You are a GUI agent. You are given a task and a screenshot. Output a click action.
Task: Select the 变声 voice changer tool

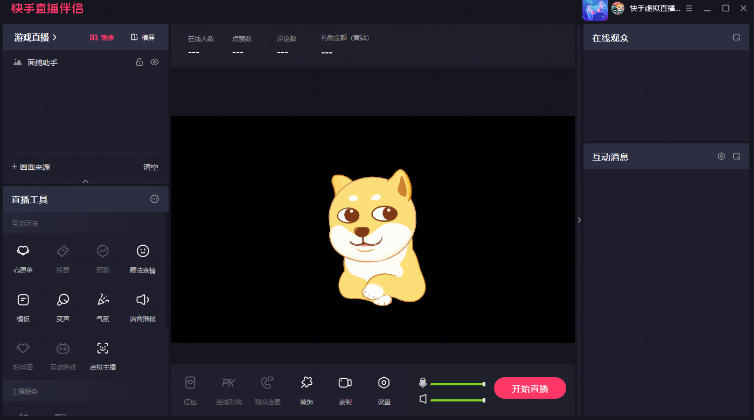click(63, 303)
